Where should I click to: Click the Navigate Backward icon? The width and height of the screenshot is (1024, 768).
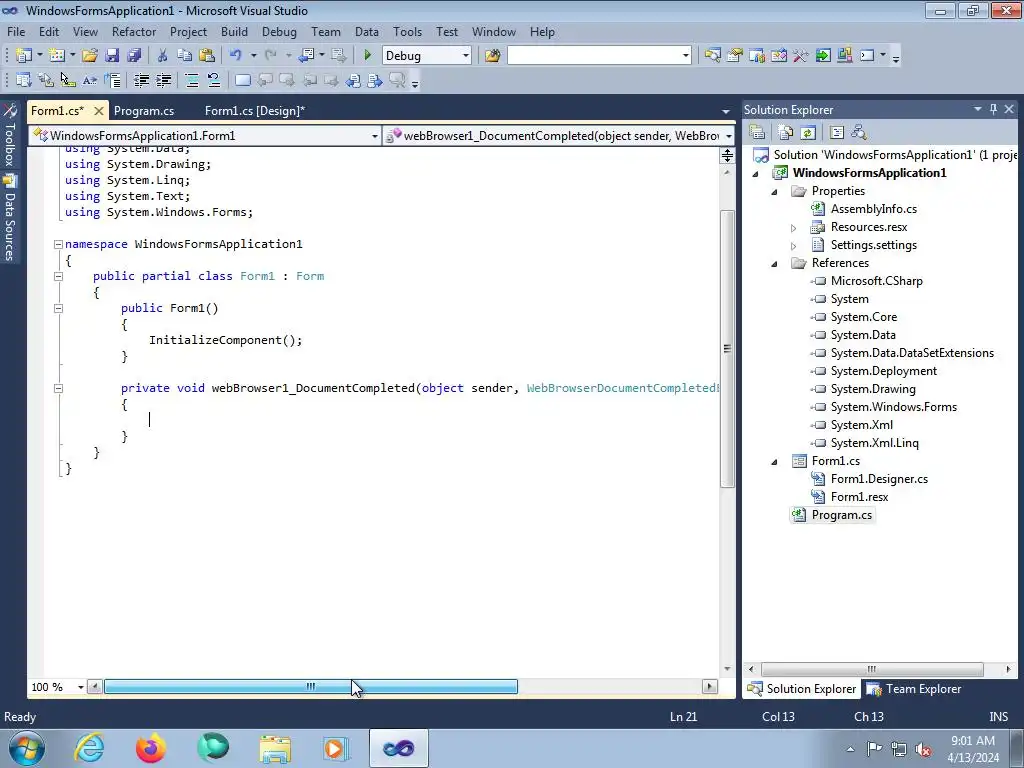[306, 56]
